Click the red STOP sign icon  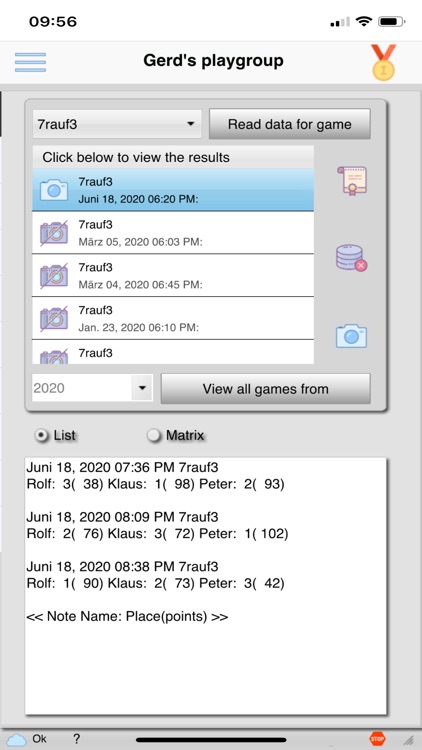click(377, 739)
